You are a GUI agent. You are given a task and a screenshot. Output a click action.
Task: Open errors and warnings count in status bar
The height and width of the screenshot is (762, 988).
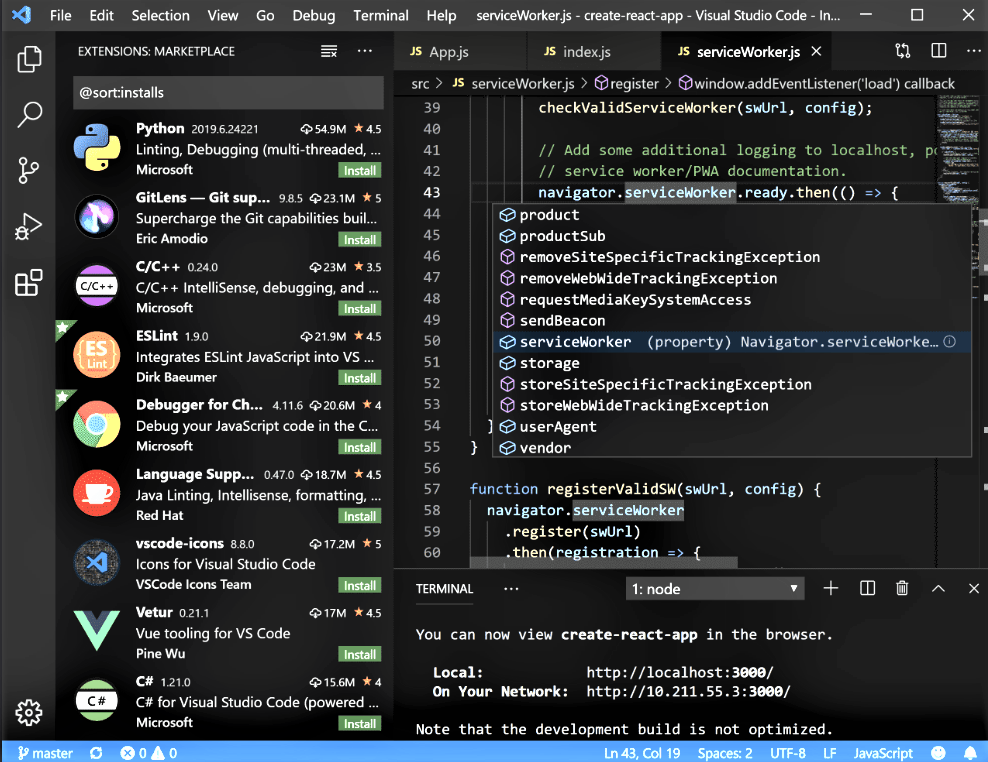[149, 753]
